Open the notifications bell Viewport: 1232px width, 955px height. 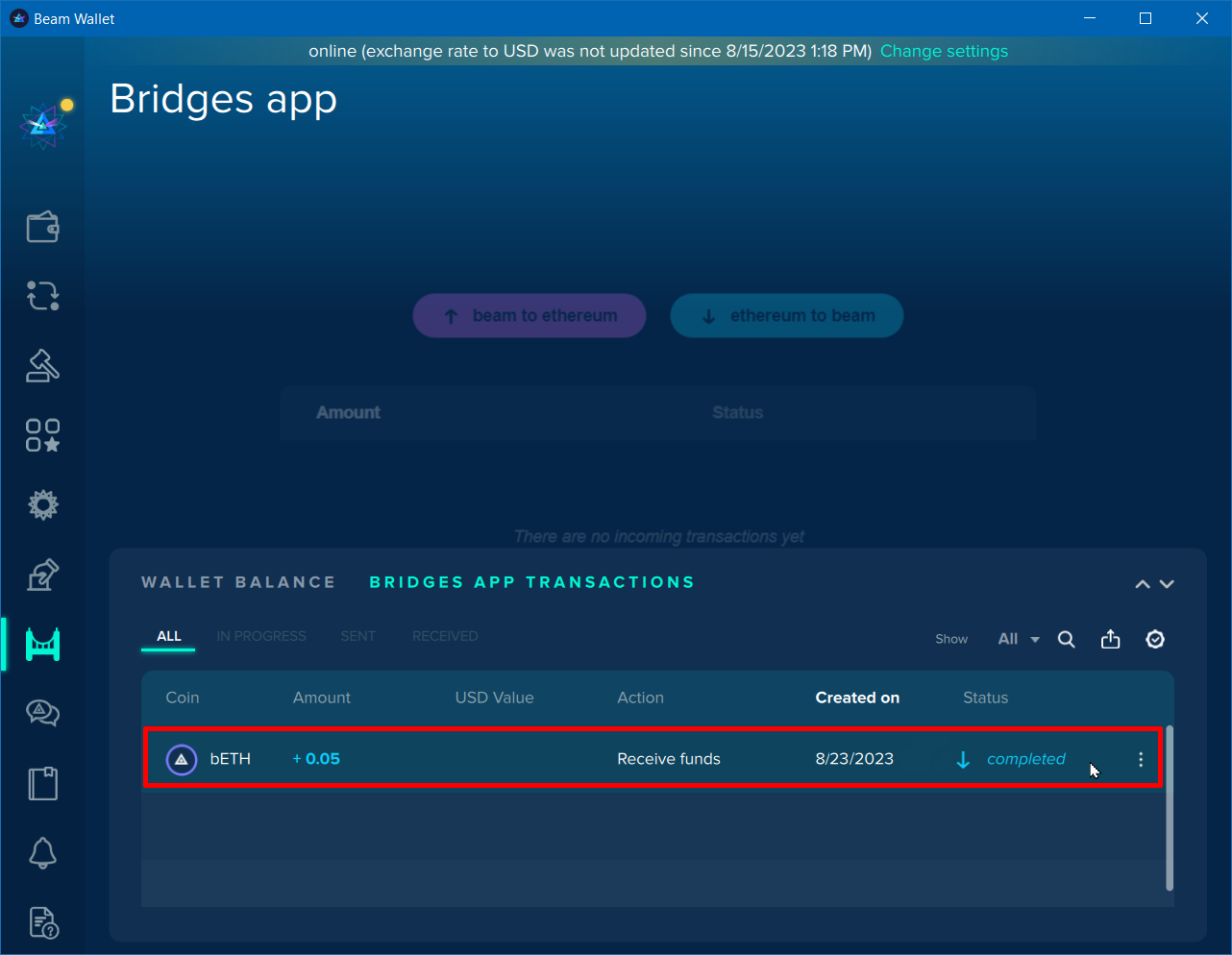click(42, 853)
